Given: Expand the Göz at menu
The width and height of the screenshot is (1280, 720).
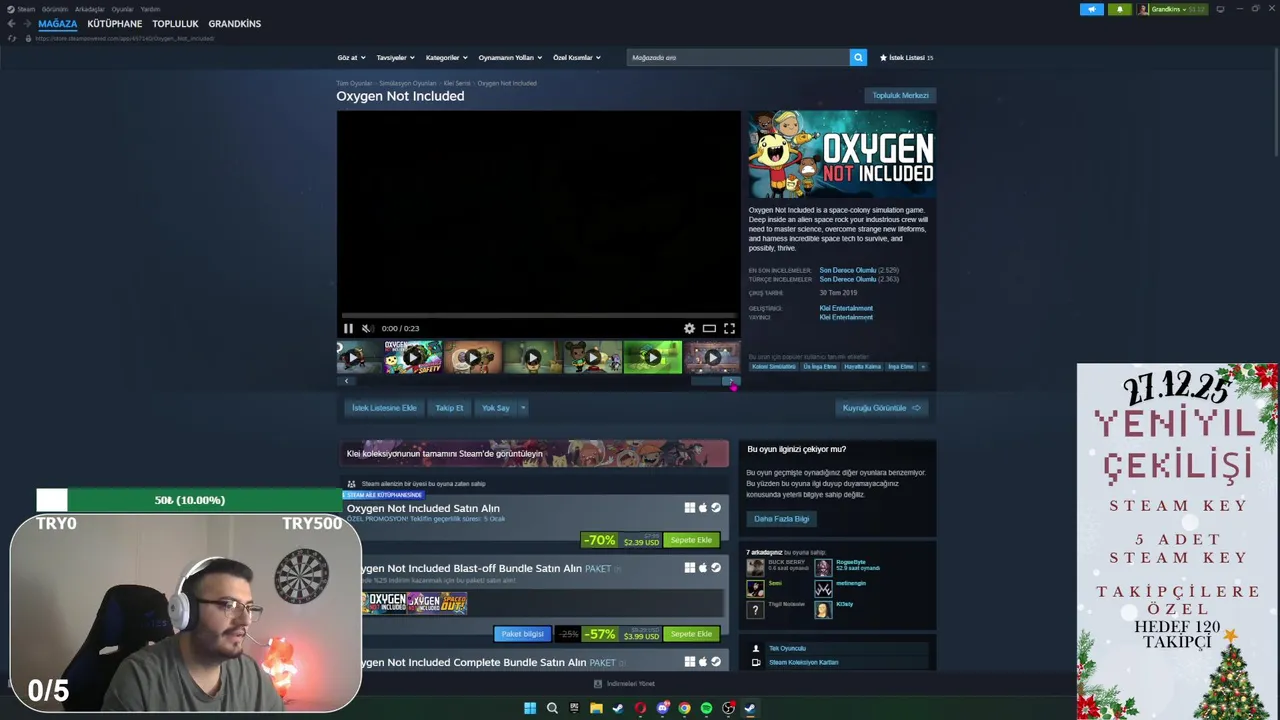Looking at the screenshot, I should 351,57.
